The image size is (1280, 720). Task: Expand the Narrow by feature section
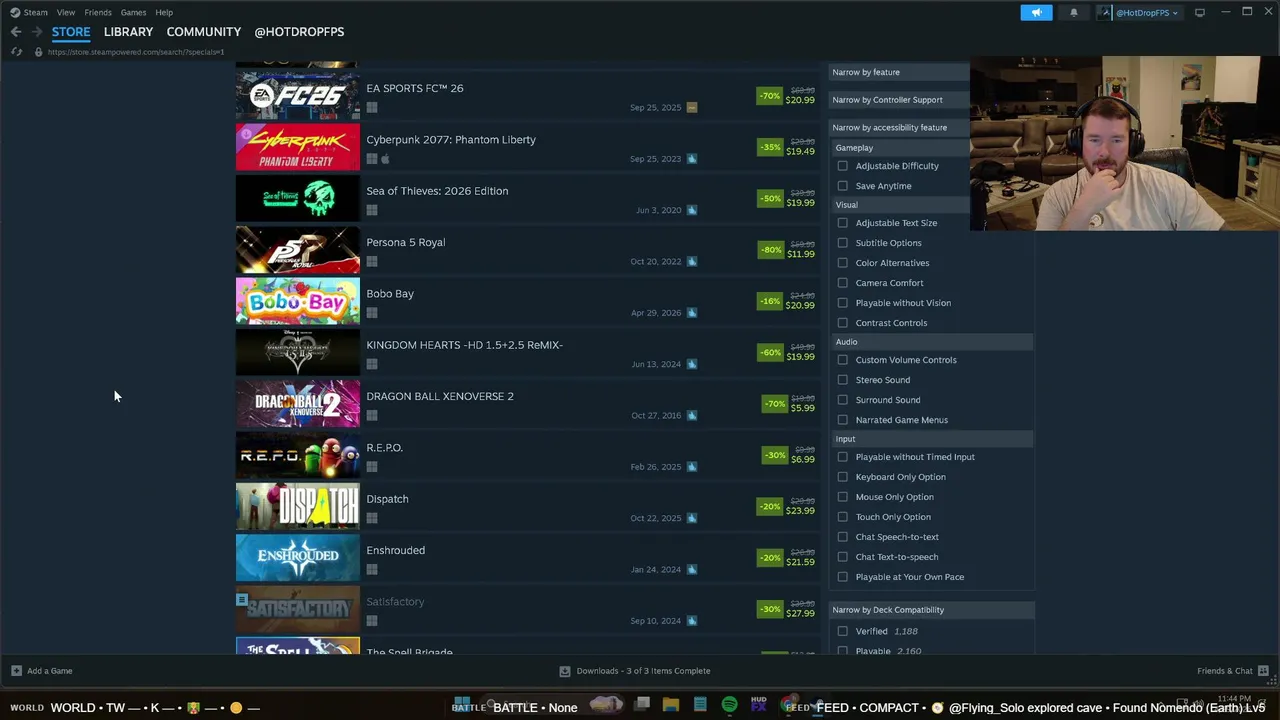900,72
